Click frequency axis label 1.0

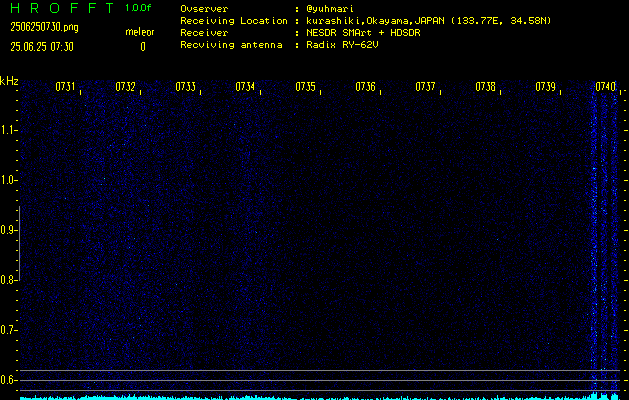tap(8, 180)
